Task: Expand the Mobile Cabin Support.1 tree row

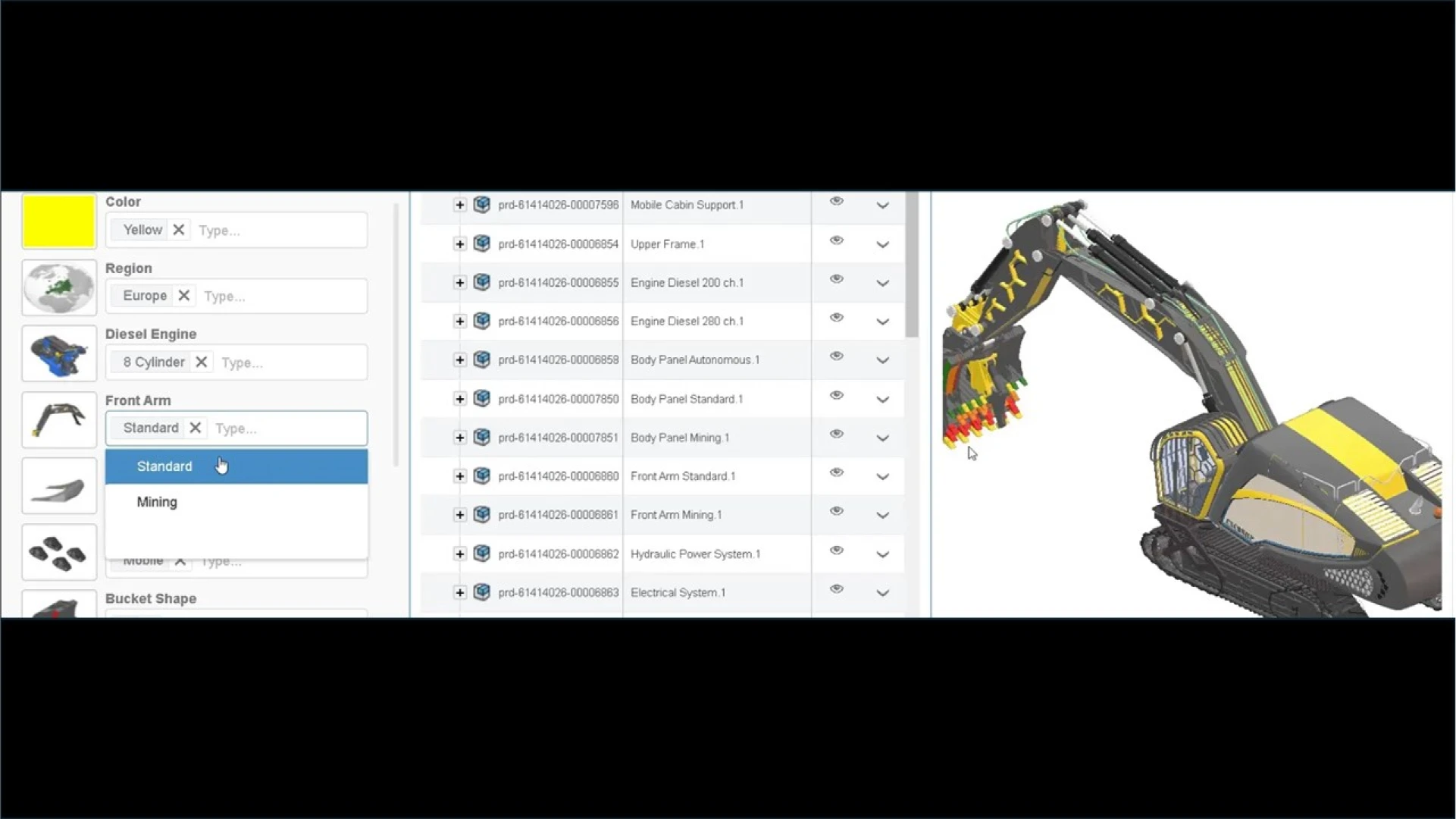Action: coord(459,205)
